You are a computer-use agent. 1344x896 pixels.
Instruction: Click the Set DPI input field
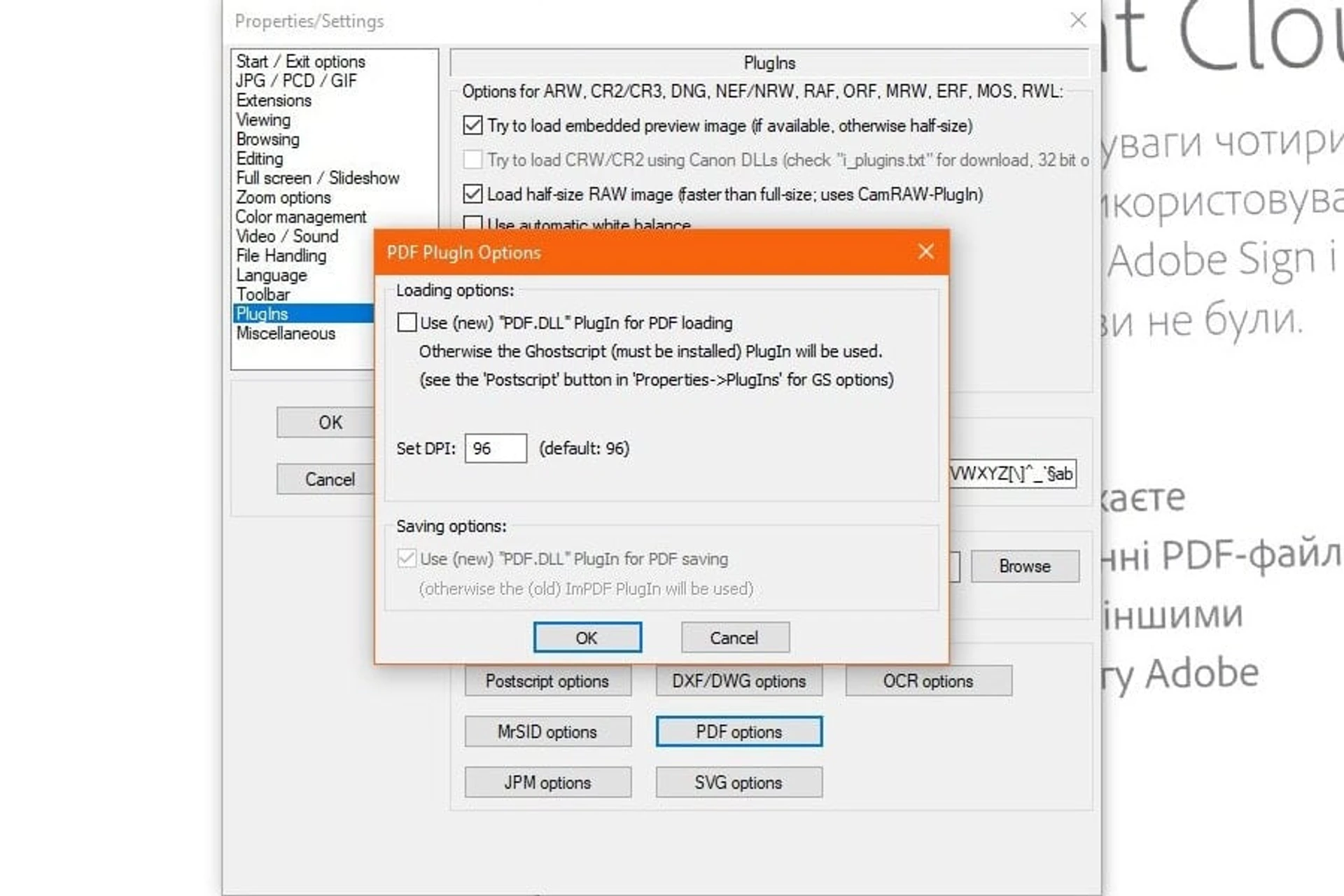click(x=496, y=448)
